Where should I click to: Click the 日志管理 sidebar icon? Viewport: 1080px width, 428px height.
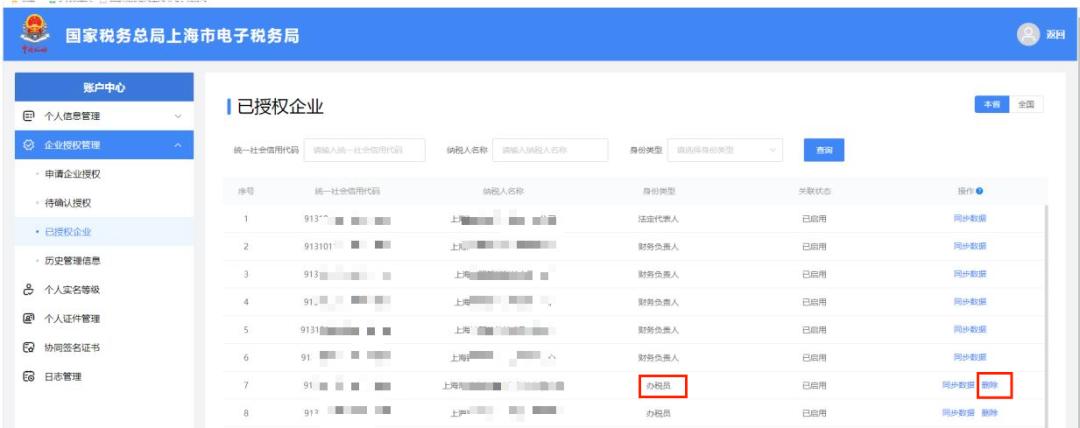coord(29,376)
